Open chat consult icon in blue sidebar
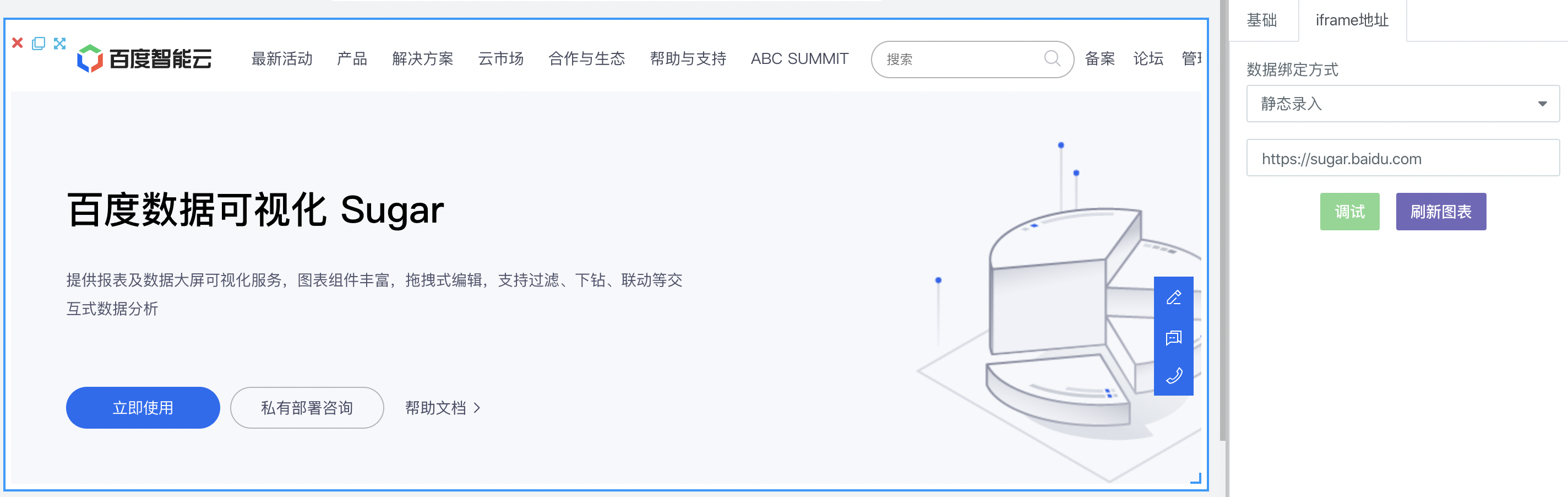 (x=1174, y=337)
